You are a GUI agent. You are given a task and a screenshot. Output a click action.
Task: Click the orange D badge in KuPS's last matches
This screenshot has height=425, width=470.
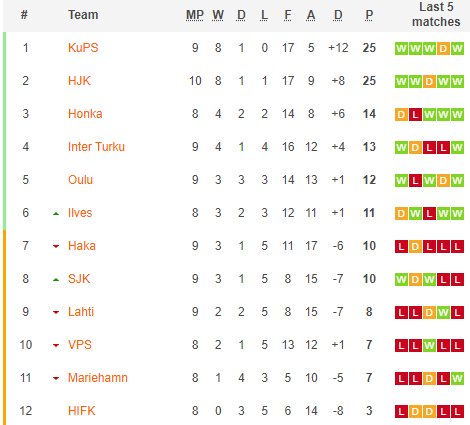pyautogui.click(x=443, y=49)
